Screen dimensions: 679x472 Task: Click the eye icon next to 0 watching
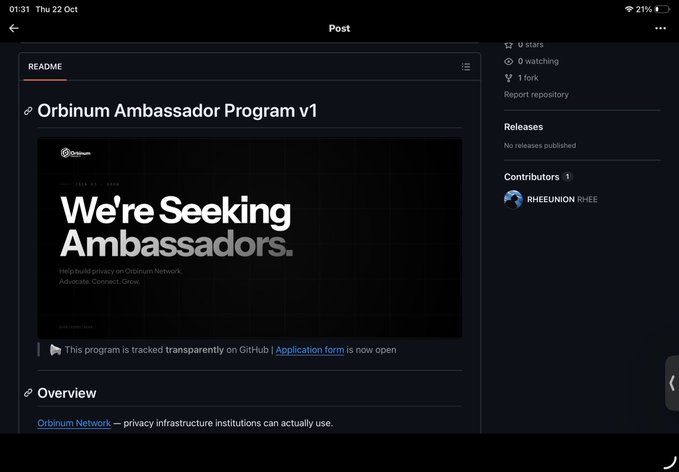click(x=508, y=61)
